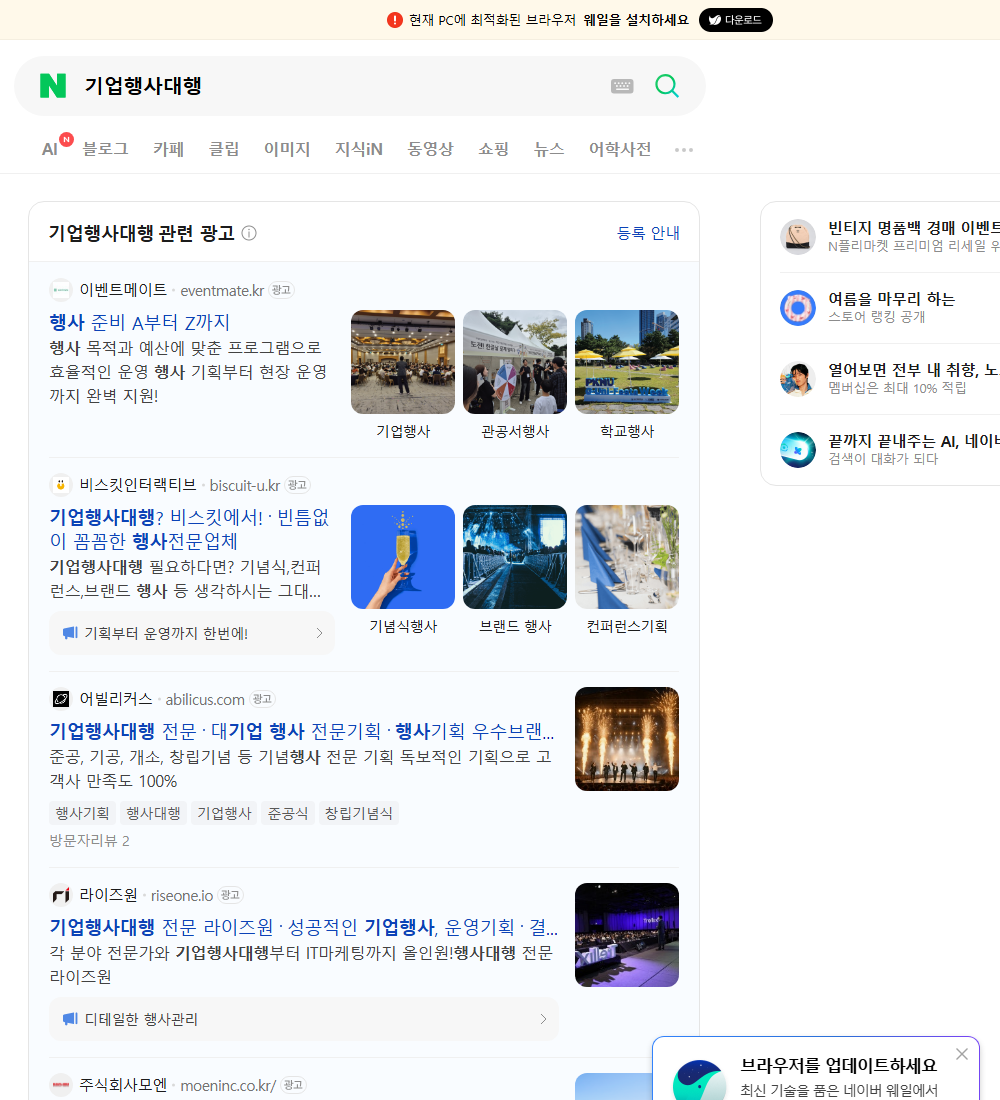1000x1100 pixels.
Task: Switch to the 쇼핑 tab
Action: (x=493, y=149)
